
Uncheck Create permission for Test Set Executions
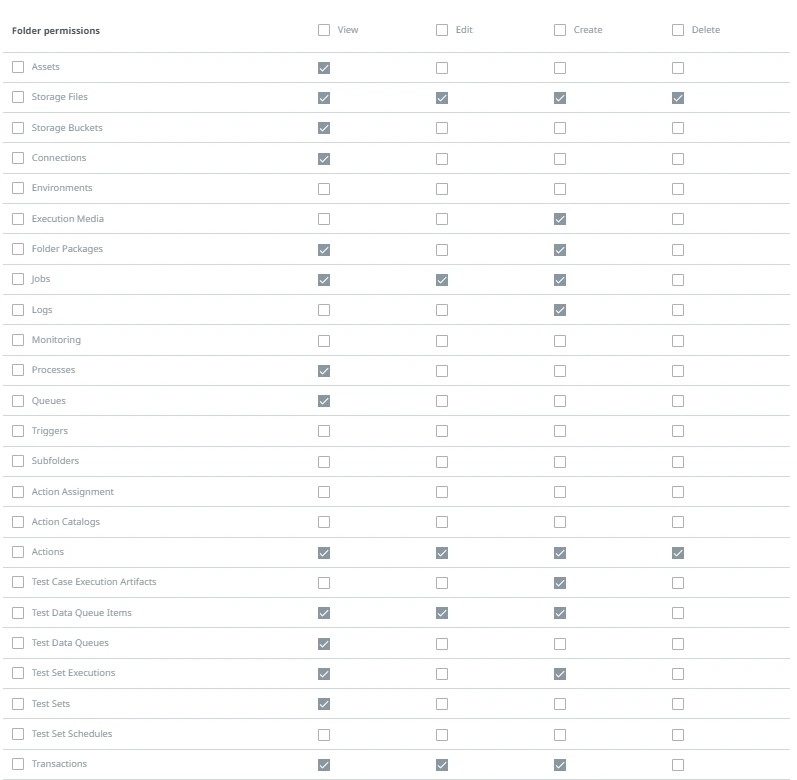coord(560,674)
